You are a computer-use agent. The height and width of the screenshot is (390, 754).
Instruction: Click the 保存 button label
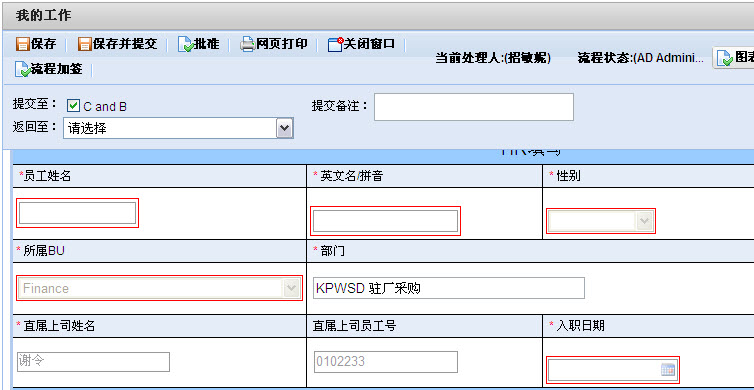tap(44, 45)
